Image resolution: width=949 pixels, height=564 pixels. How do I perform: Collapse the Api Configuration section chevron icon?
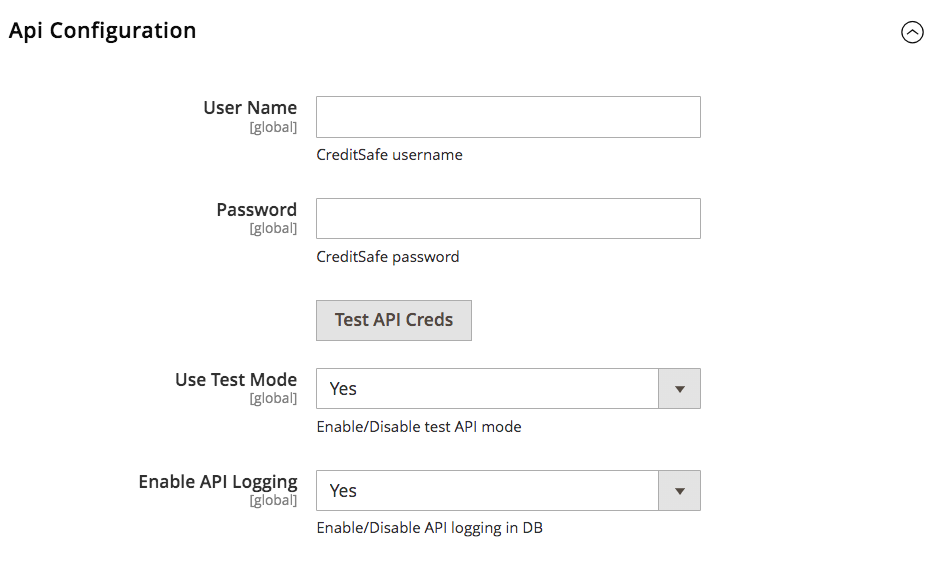pyautogui.click(x=912, y=32)
